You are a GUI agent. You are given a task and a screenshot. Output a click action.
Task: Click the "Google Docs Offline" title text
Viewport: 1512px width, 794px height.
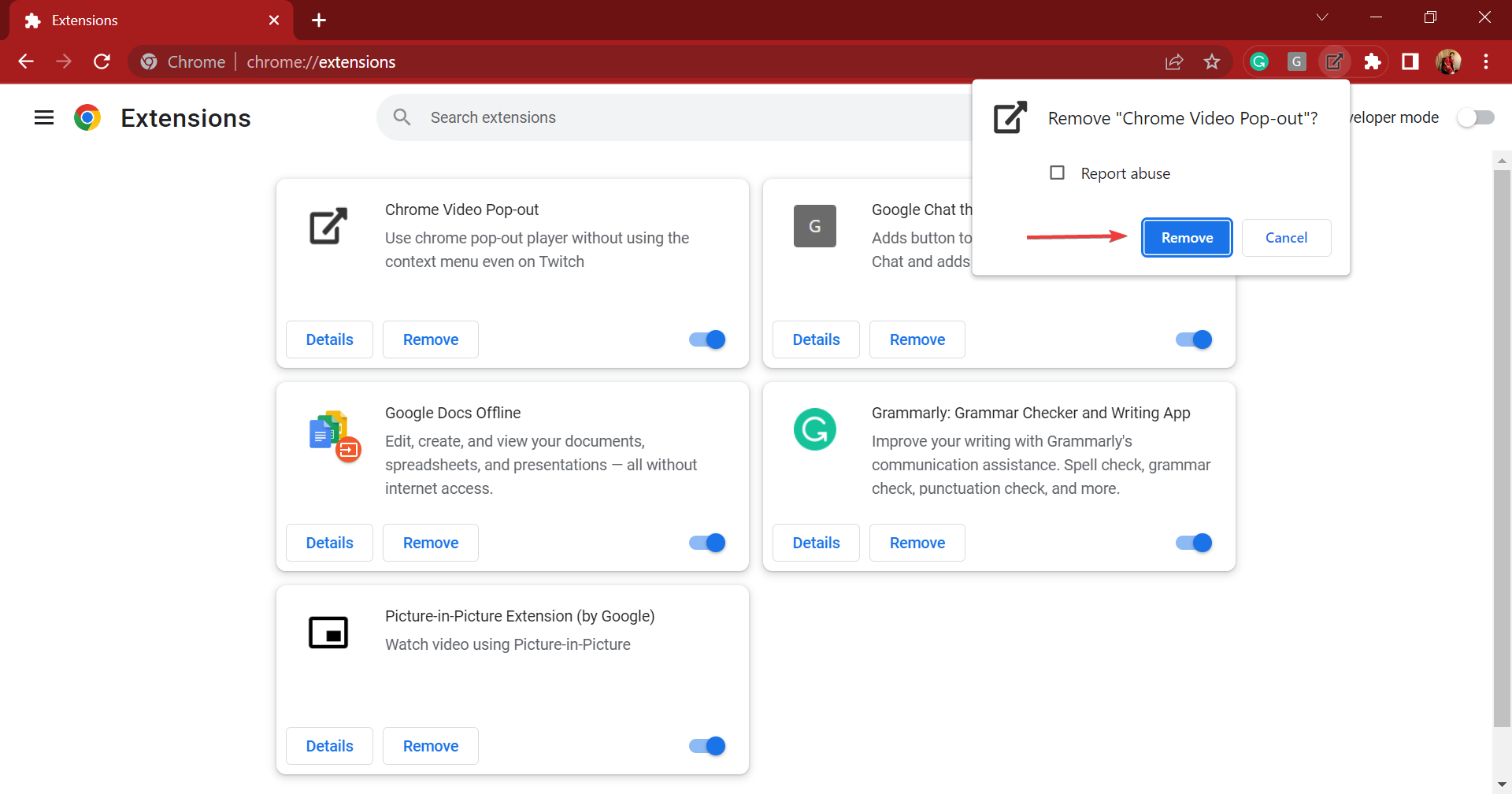(453, 413)
